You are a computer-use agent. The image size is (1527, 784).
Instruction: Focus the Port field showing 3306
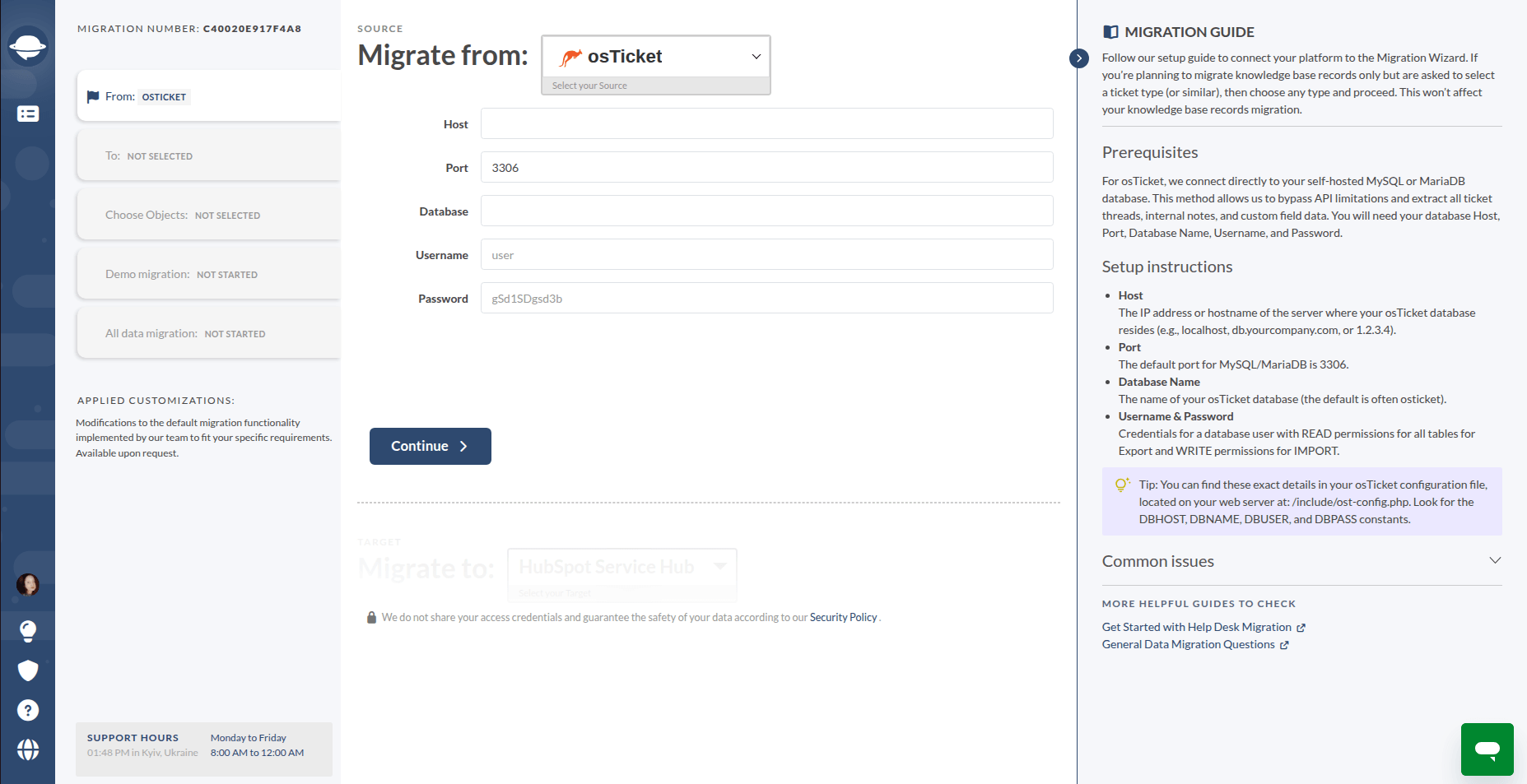(x=766, y=167)
